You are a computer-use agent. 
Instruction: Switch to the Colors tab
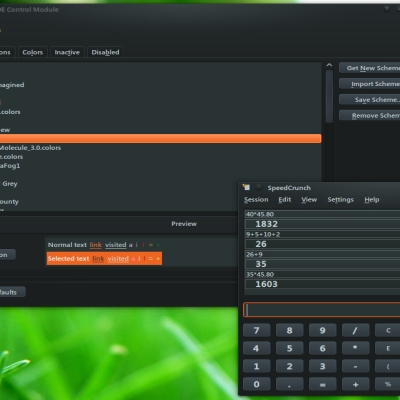(32, 52)
